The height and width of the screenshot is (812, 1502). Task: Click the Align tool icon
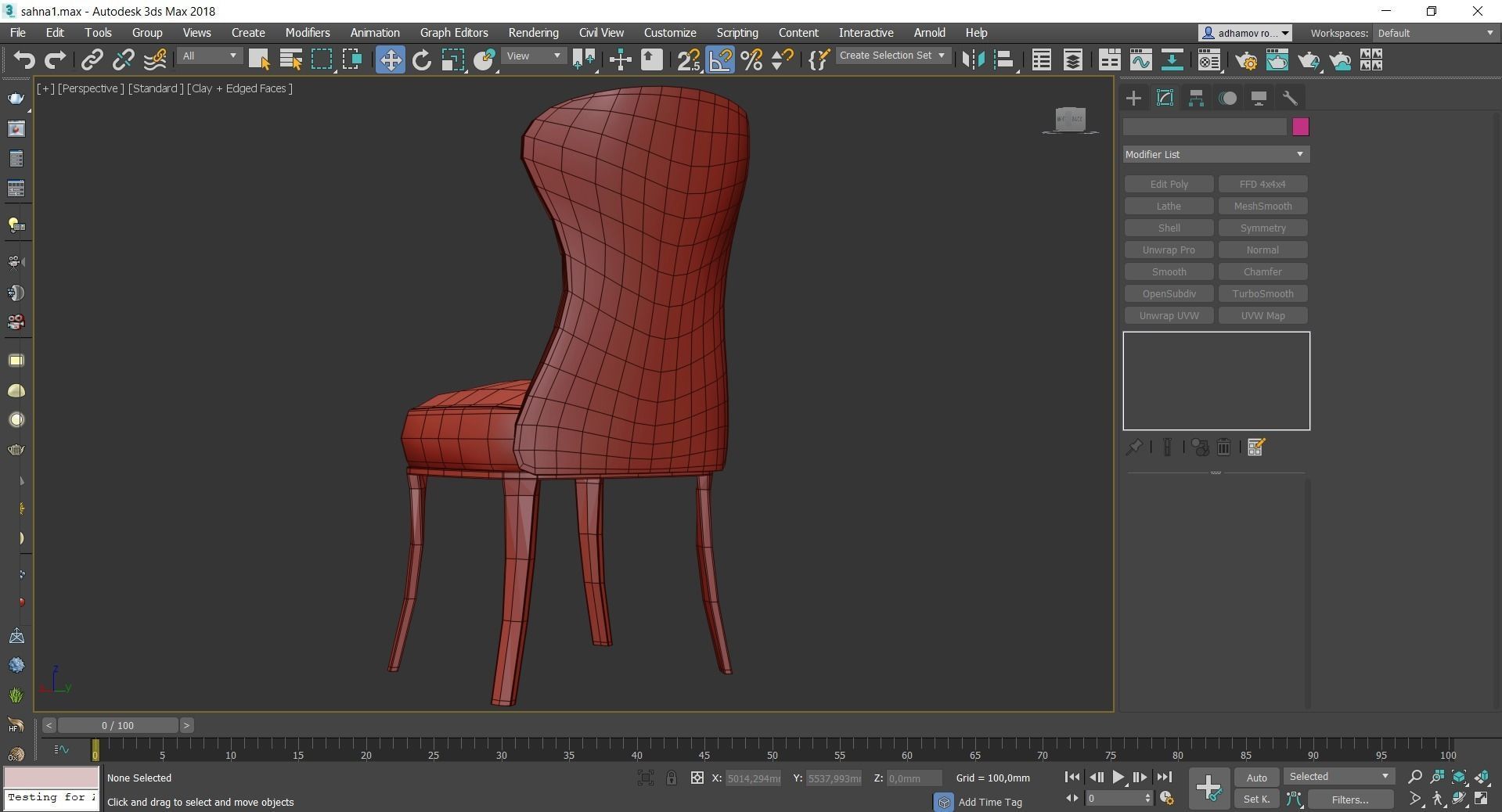coord(1004,60)
